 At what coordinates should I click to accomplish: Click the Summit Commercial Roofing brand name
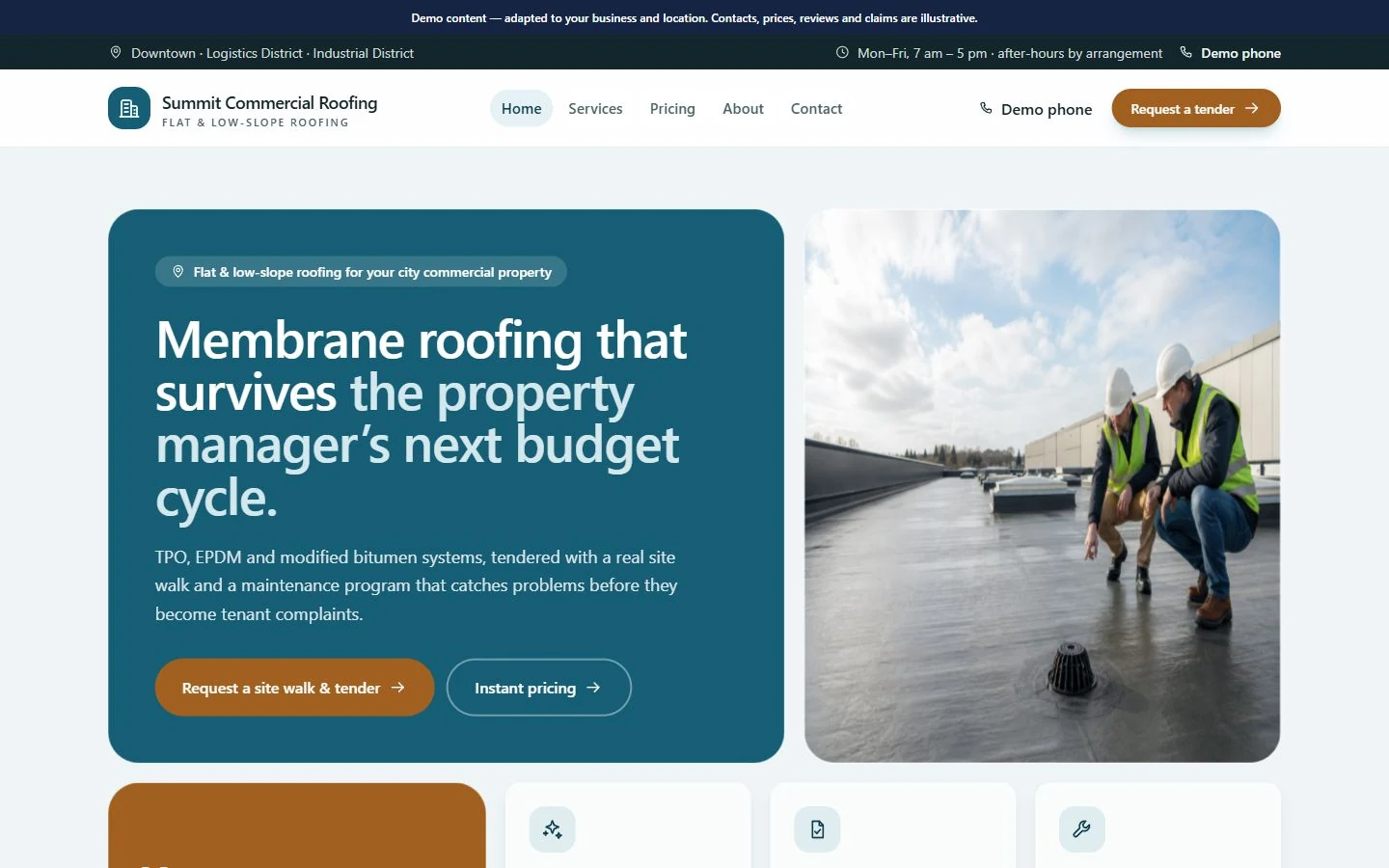point(269,102)
